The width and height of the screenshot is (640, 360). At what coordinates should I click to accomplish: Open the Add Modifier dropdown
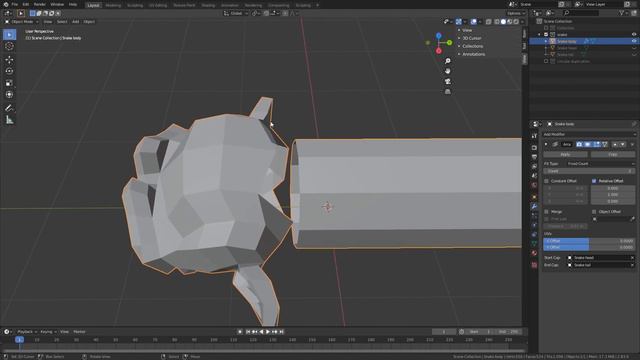[x=589, y=134]
